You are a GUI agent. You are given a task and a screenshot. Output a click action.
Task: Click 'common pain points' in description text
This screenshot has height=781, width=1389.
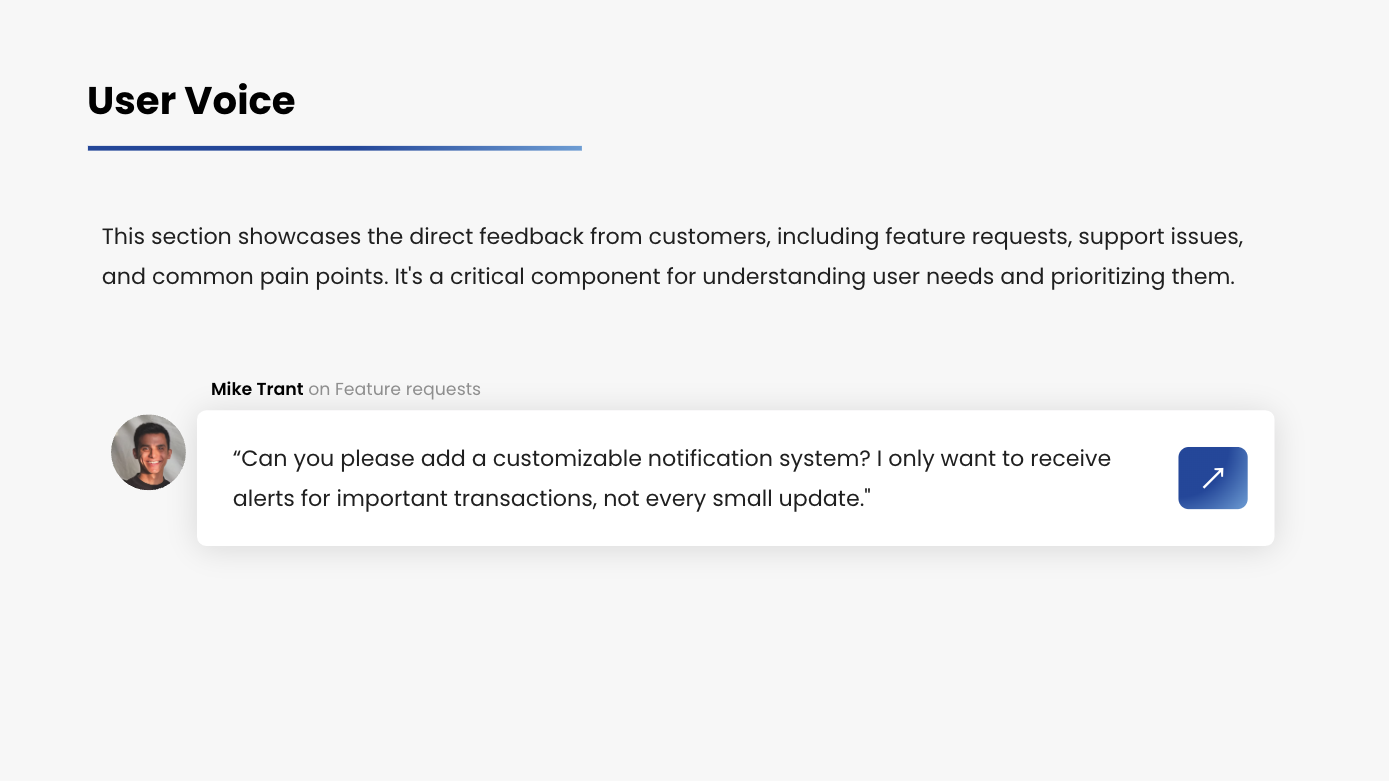tap(268, 277)
